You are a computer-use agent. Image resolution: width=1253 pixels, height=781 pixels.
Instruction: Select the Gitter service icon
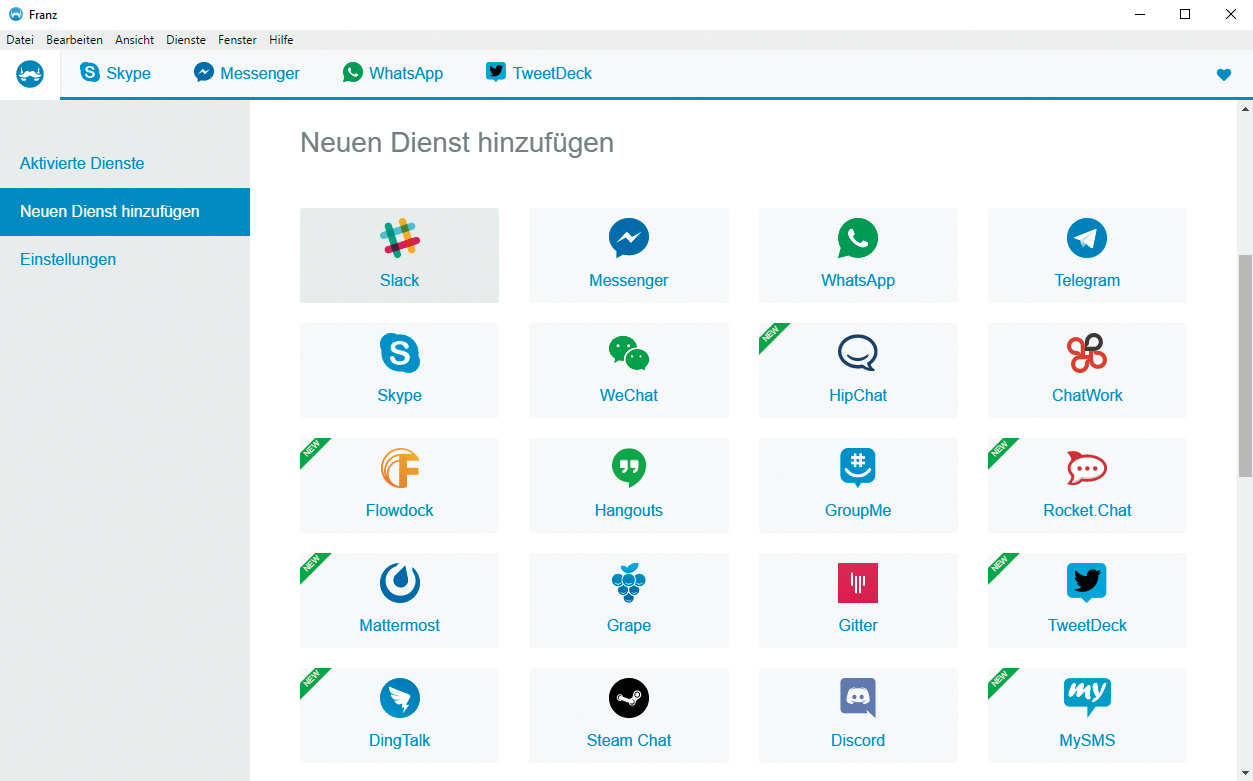click(x=857, y=584)
